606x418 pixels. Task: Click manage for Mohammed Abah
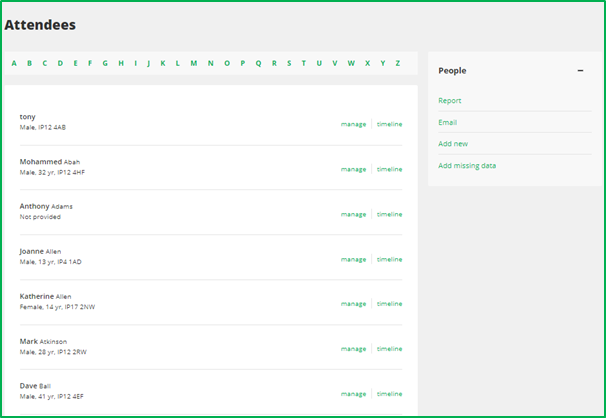(353, 169)
